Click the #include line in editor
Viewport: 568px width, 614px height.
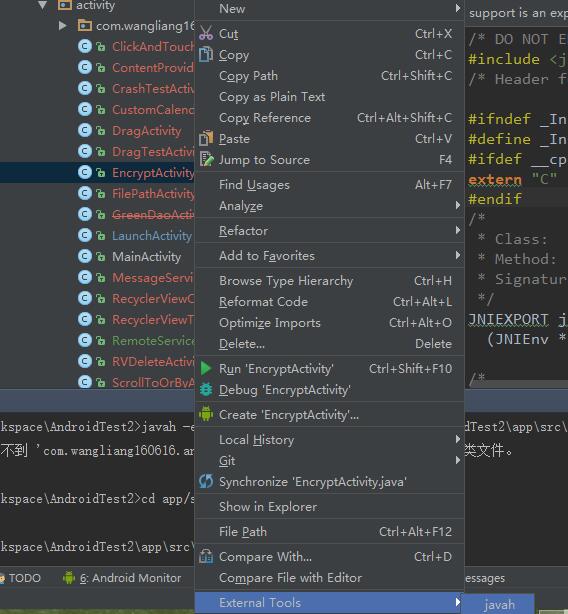[518, 59]
